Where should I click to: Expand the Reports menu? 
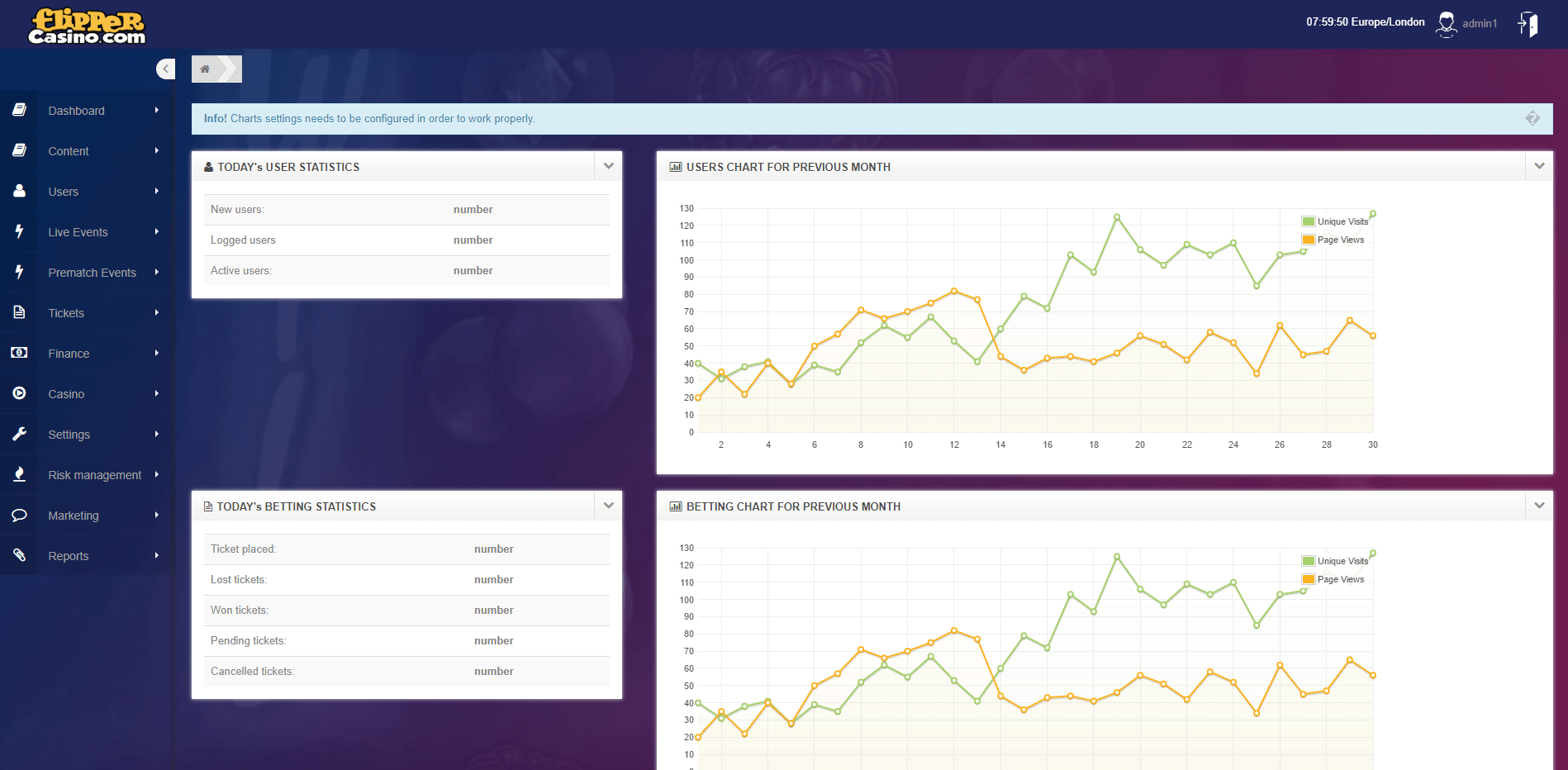click(x=69, y=556)
